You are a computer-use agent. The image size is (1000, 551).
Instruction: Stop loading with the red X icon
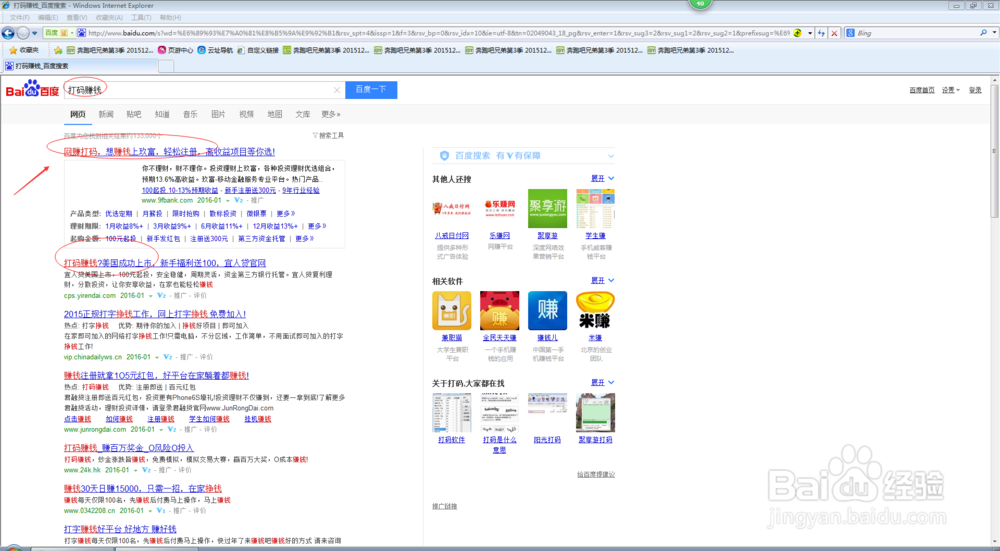coord(834,33)
